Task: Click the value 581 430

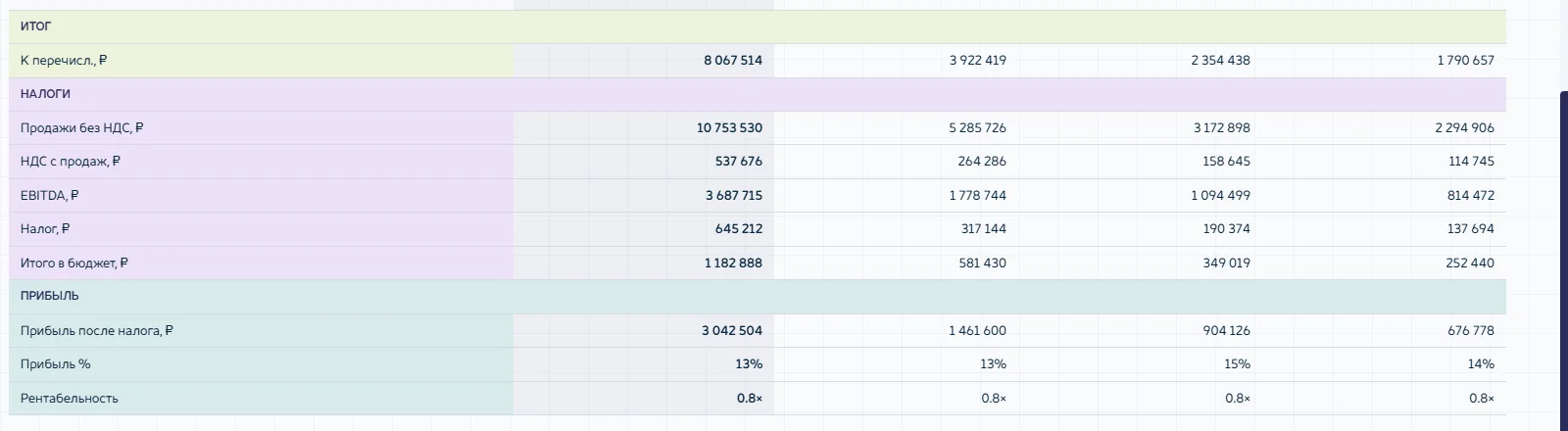Action: coord(983,263)
